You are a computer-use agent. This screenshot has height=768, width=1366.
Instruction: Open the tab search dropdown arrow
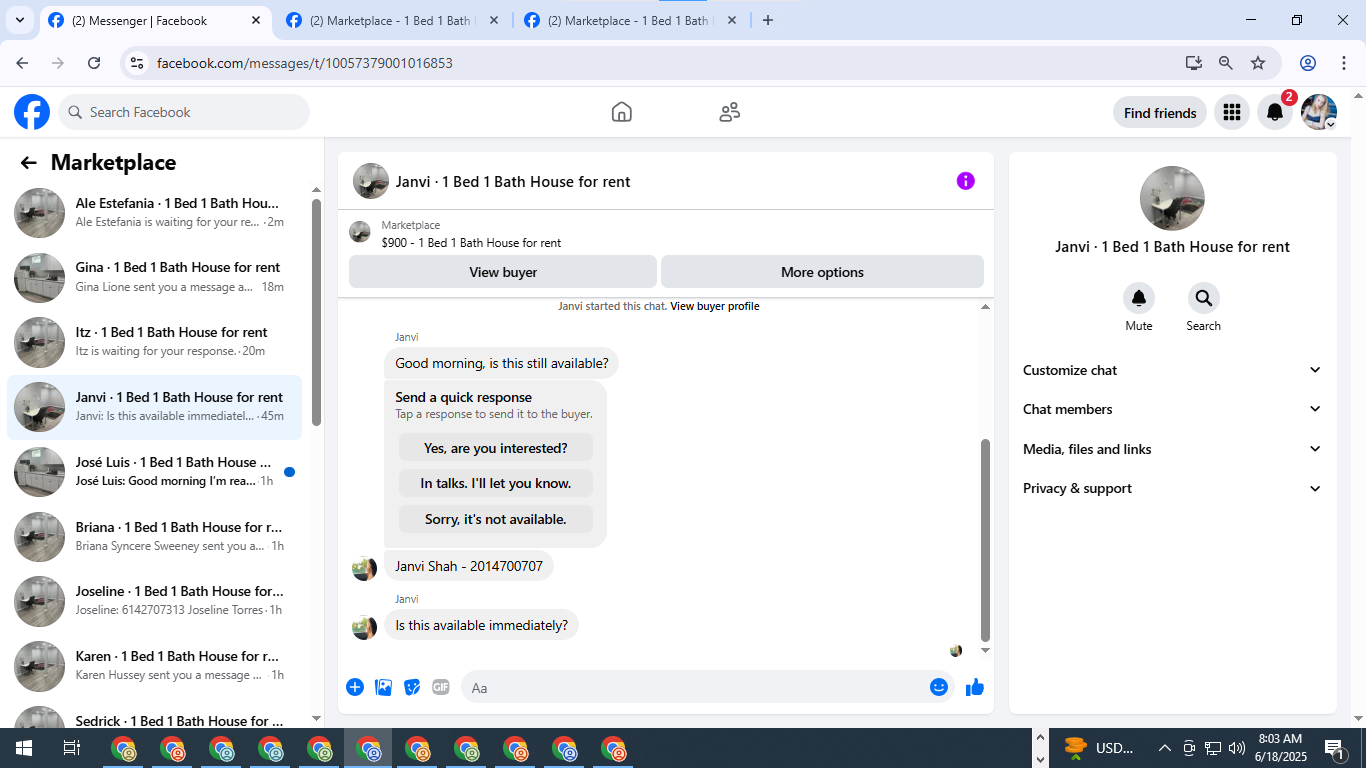point(20,20)
